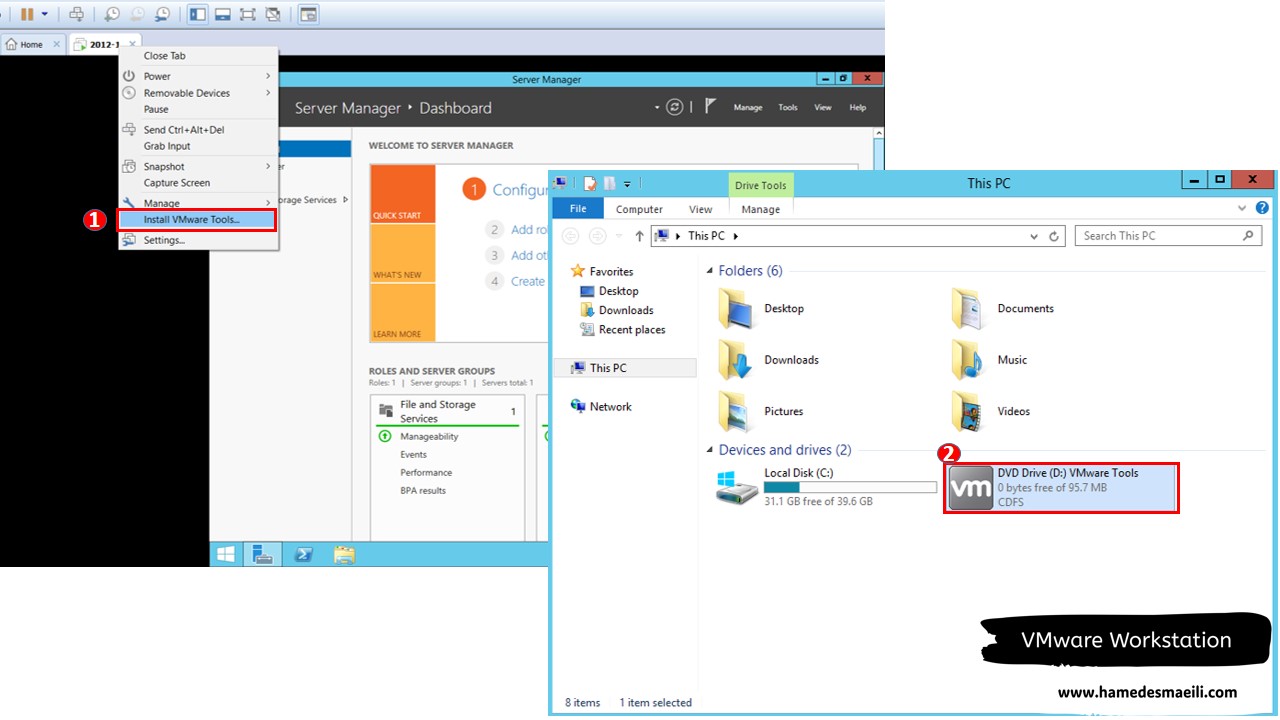Expand the ribbon using the chevron
Screen dimensions: 1280x720
[x=1243, y=208]
